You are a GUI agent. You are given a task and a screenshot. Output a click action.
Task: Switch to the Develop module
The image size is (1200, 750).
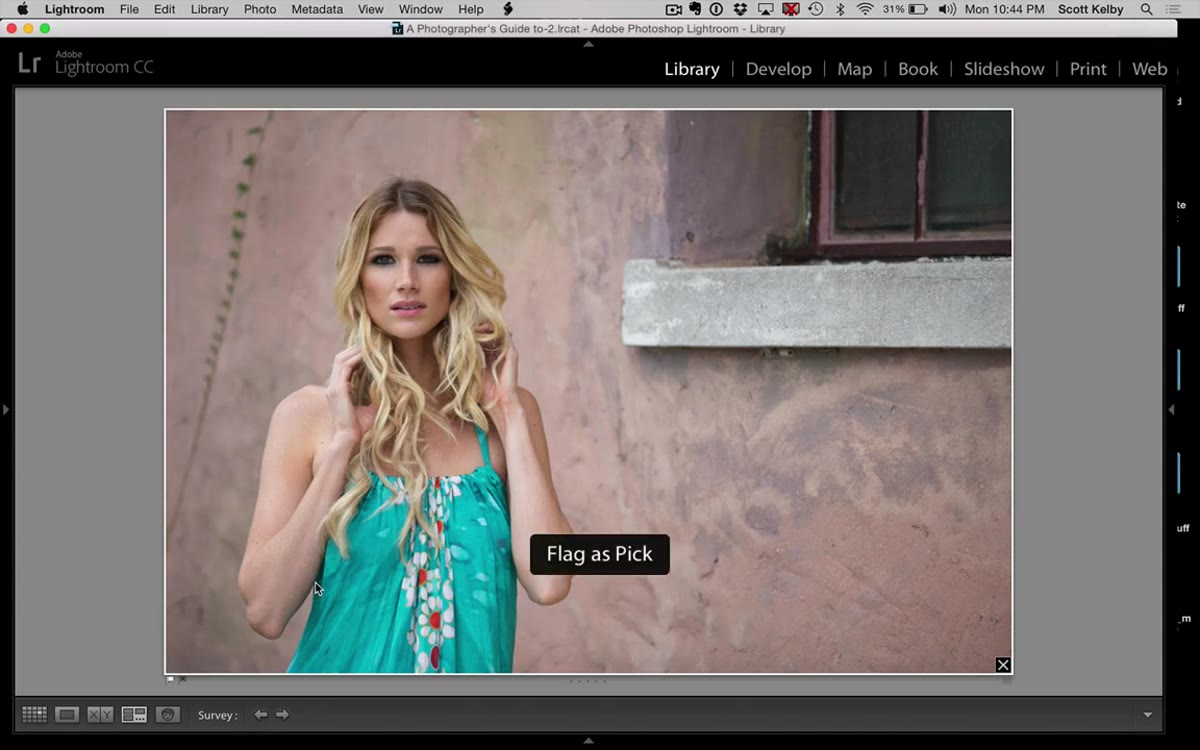pyautogui.click(x=778, y=69)
